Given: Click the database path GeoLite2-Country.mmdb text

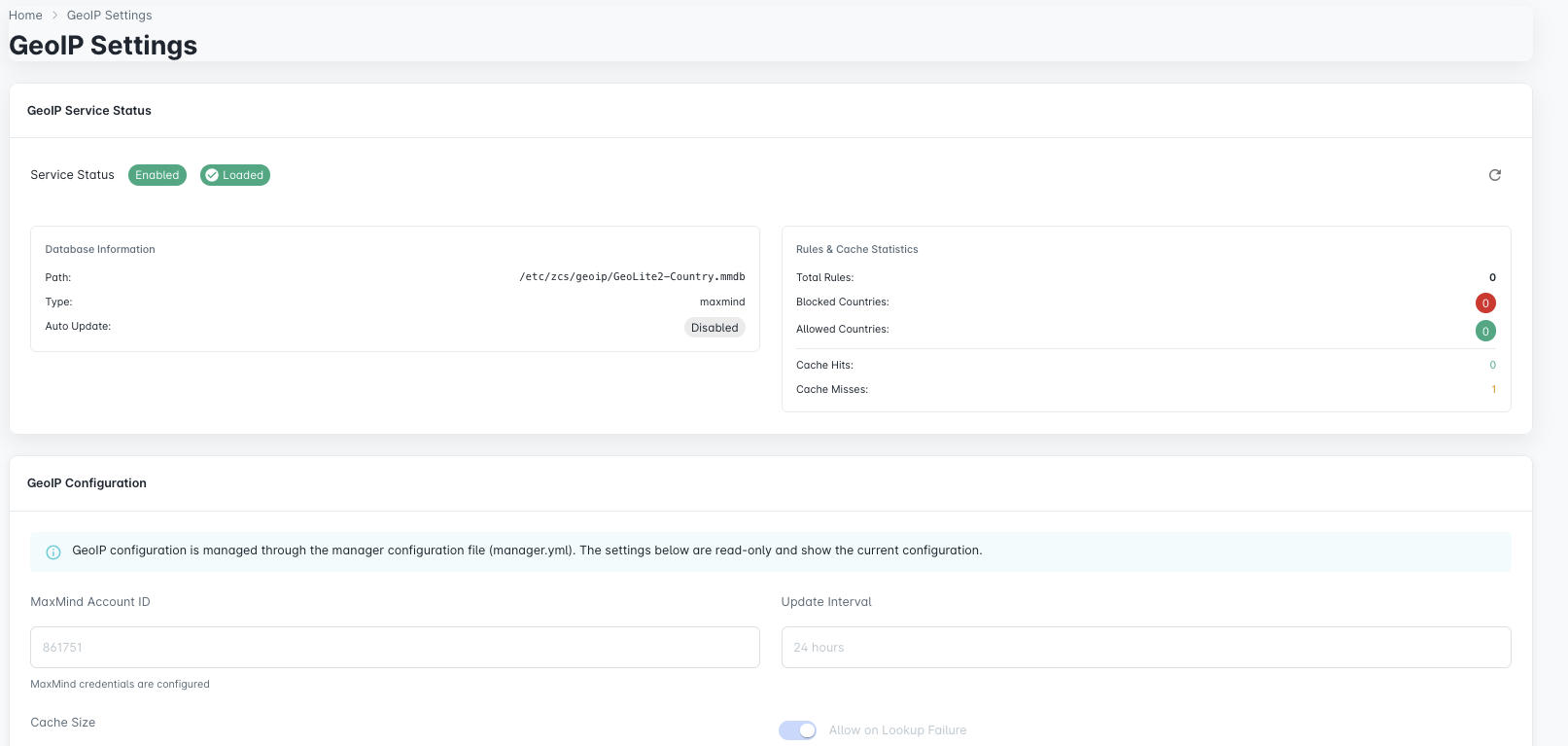Looking at the screenshot, I should [632, 277].
